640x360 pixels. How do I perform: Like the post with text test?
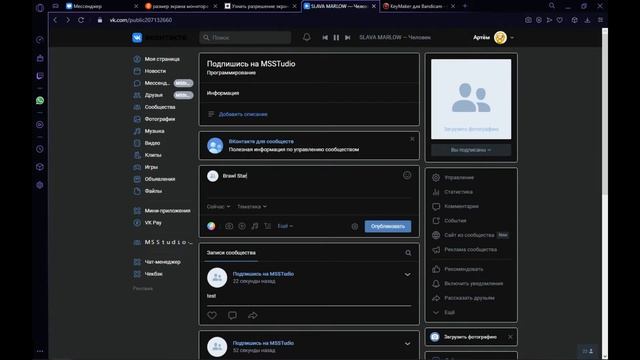coord(212,316)
